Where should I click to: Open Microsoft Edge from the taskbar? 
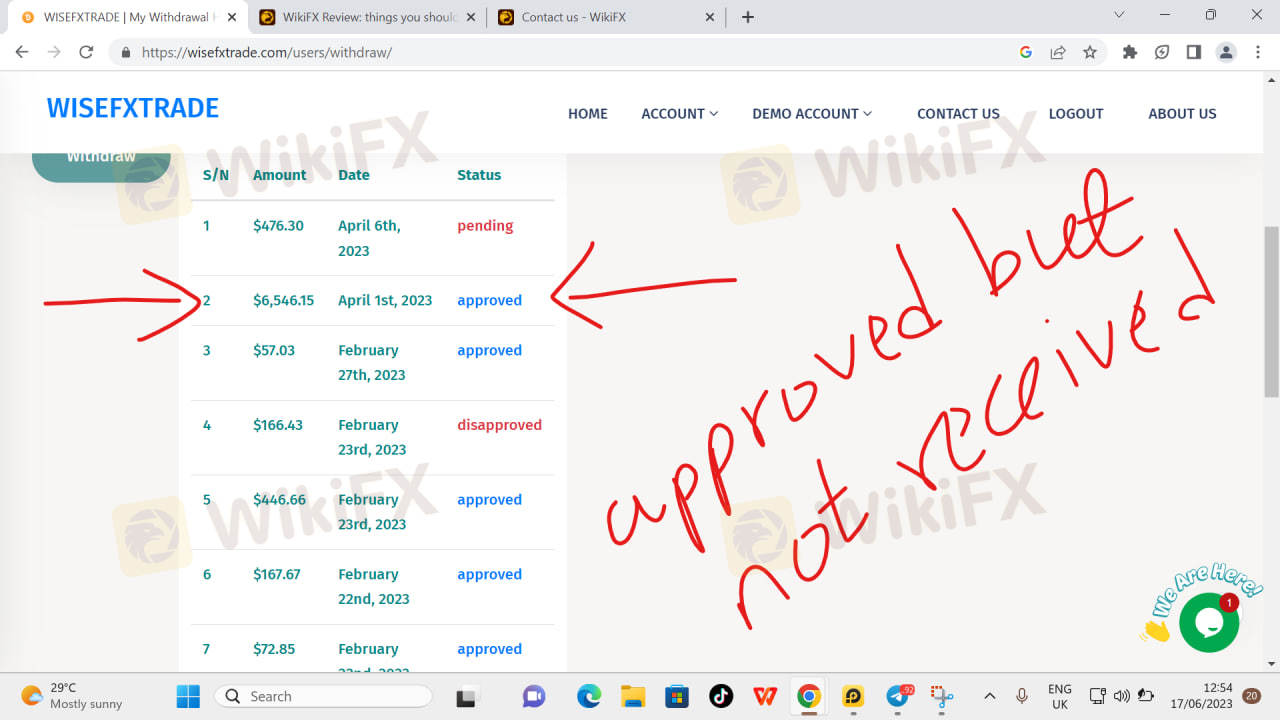pos(589,696)
